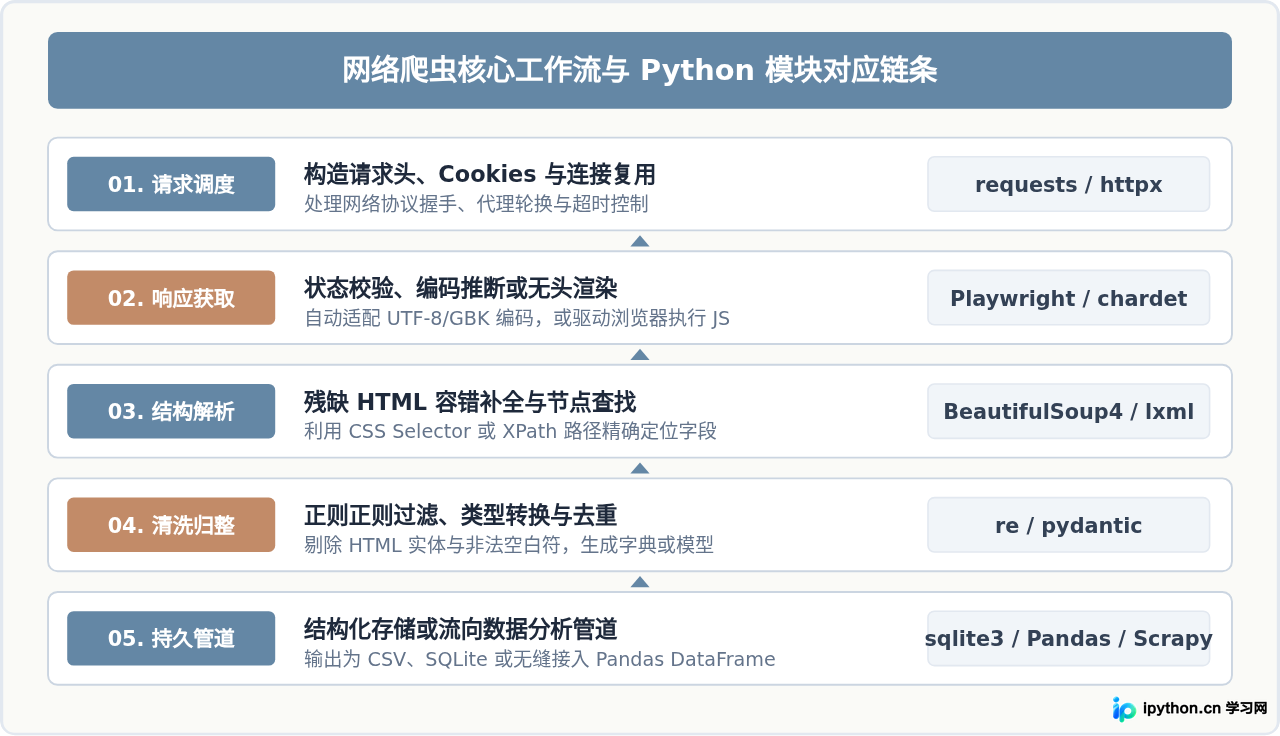
Task: Select the 03. 结构解析 step label
Action: (171, 411)
